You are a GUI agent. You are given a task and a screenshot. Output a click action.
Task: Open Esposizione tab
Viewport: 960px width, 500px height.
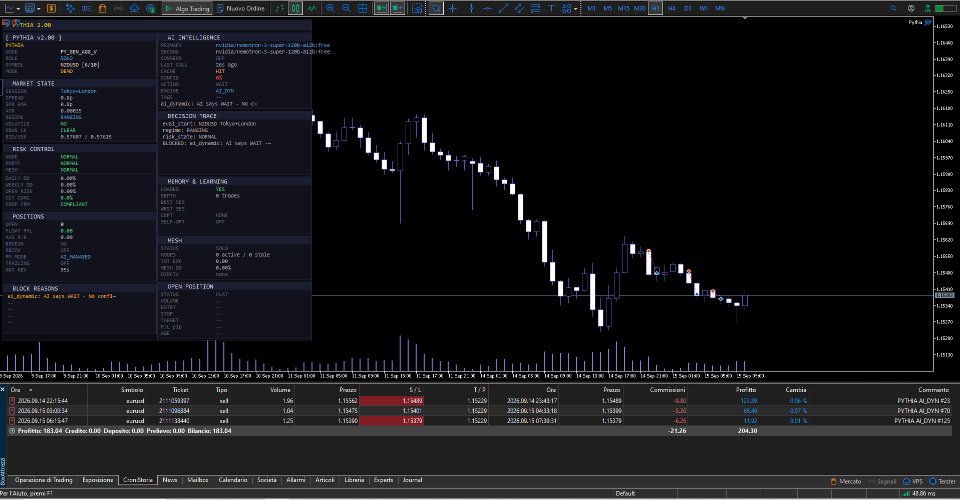(x=98, y=480)
